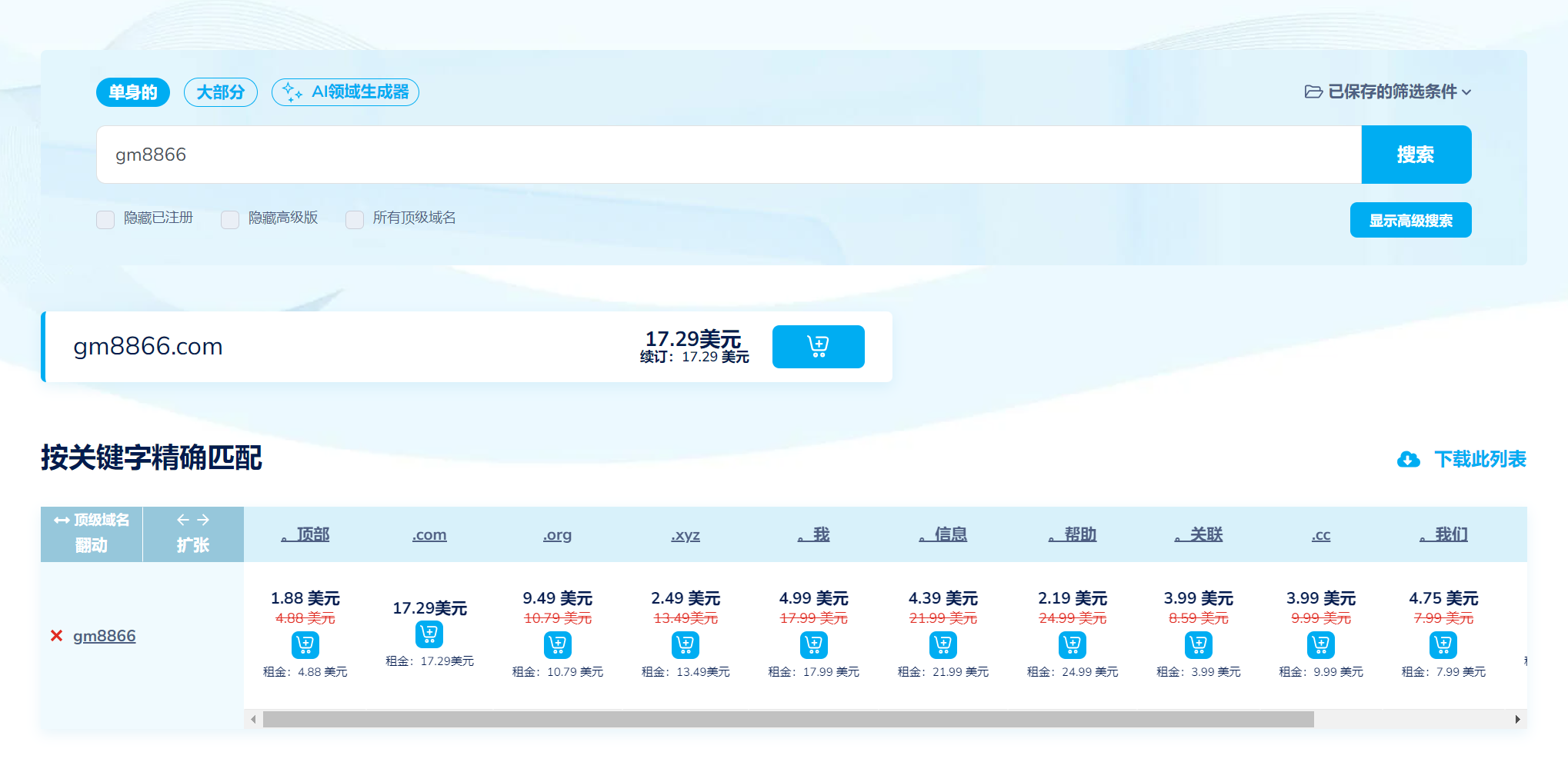Viewport: 1568px width, 762px height.
Task: Click the struck-through 24.99 美元 price
Action: [x=1073, y=618]
